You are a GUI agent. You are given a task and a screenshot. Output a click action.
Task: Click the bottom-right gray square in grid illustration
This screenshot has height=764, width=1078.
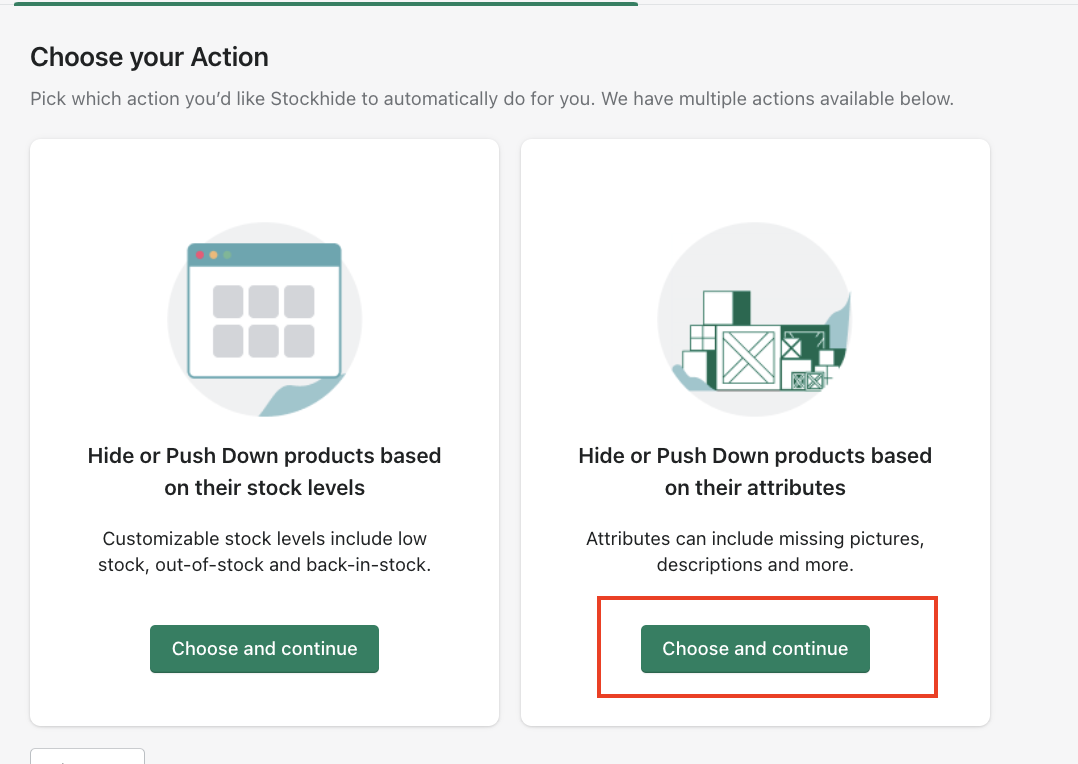[299, 341]
